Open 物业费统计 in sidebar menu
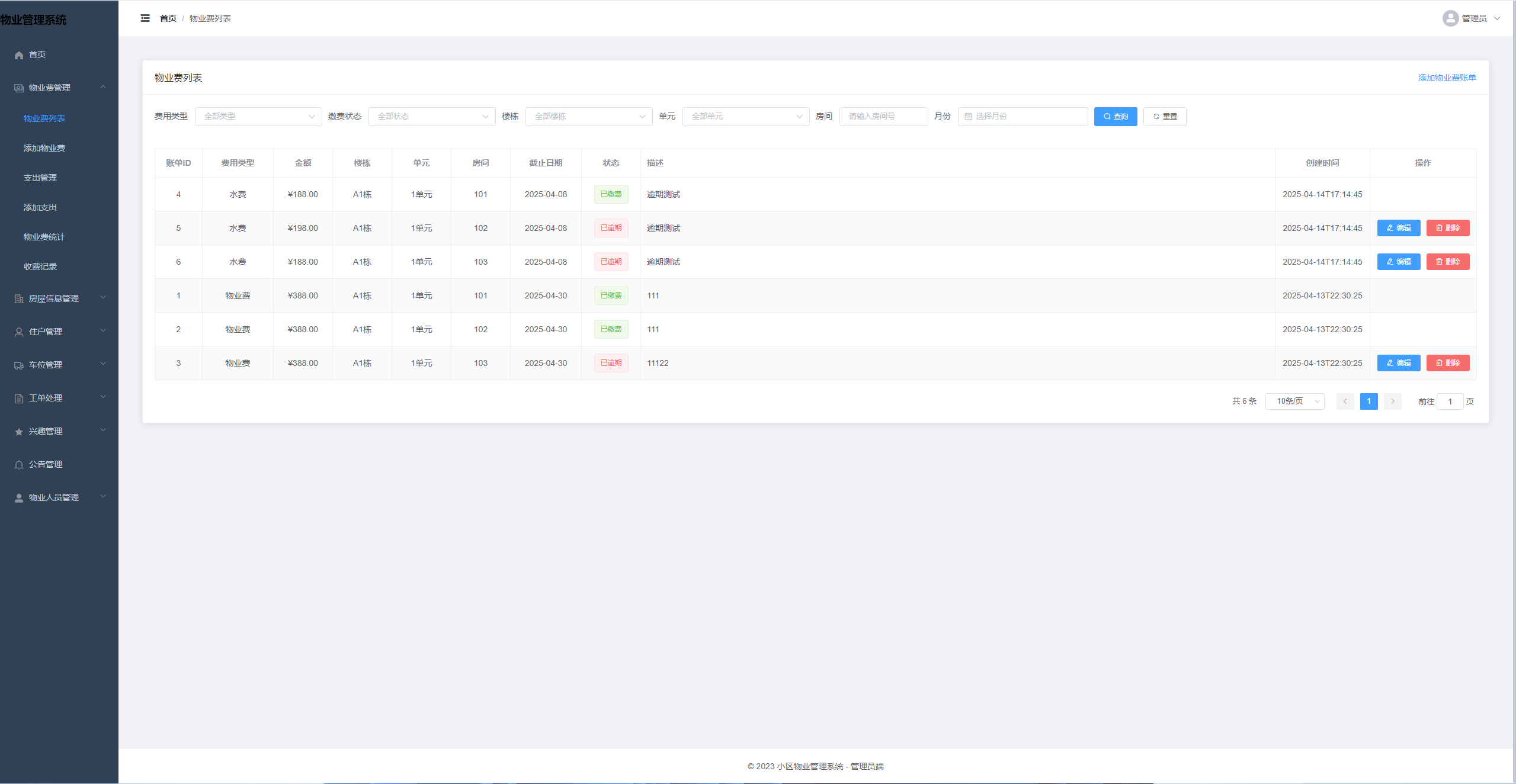This screenshot has width=1516, height=784. tap(44, 237)
